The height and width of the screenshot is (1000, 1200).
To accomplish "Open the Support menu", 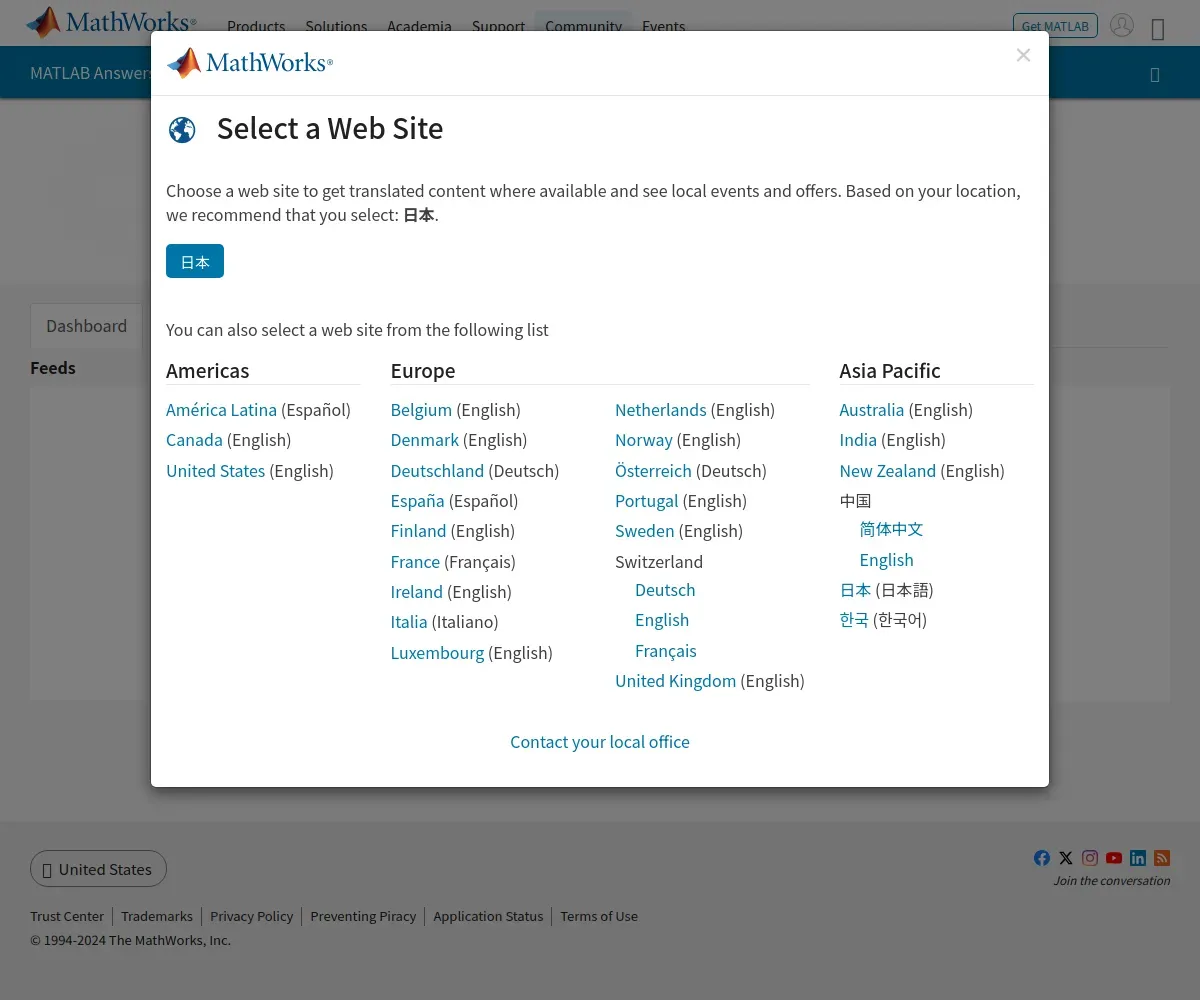I will click(498, 27).
